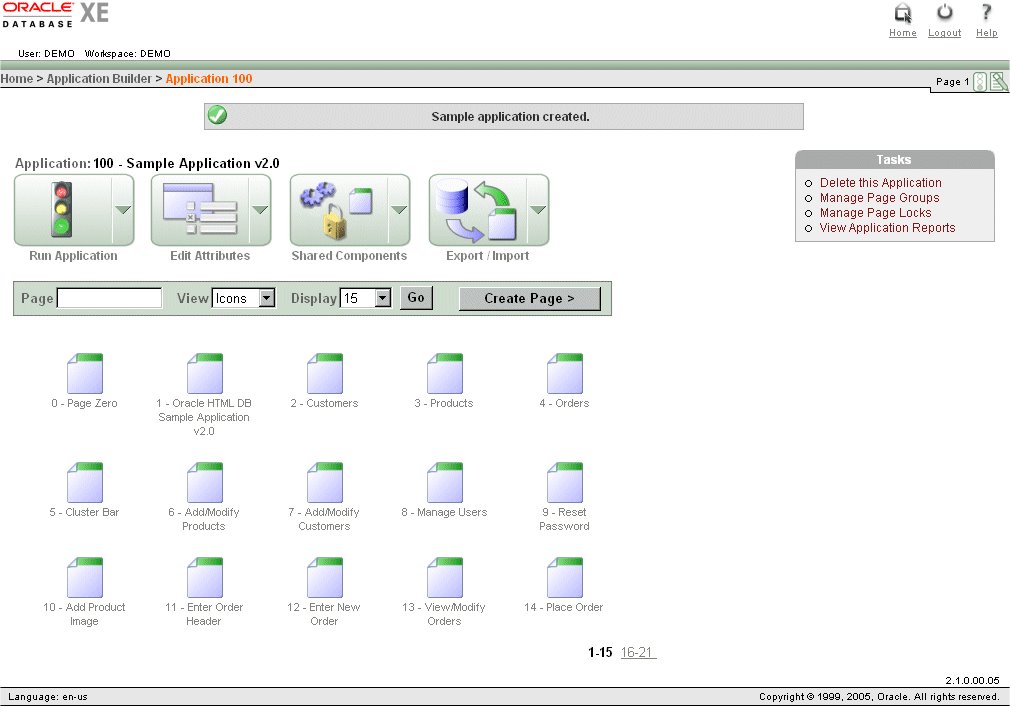Screen dimensions: 1010x717
Task: Click the 2 - Customers page label
Action: (324, 403)
